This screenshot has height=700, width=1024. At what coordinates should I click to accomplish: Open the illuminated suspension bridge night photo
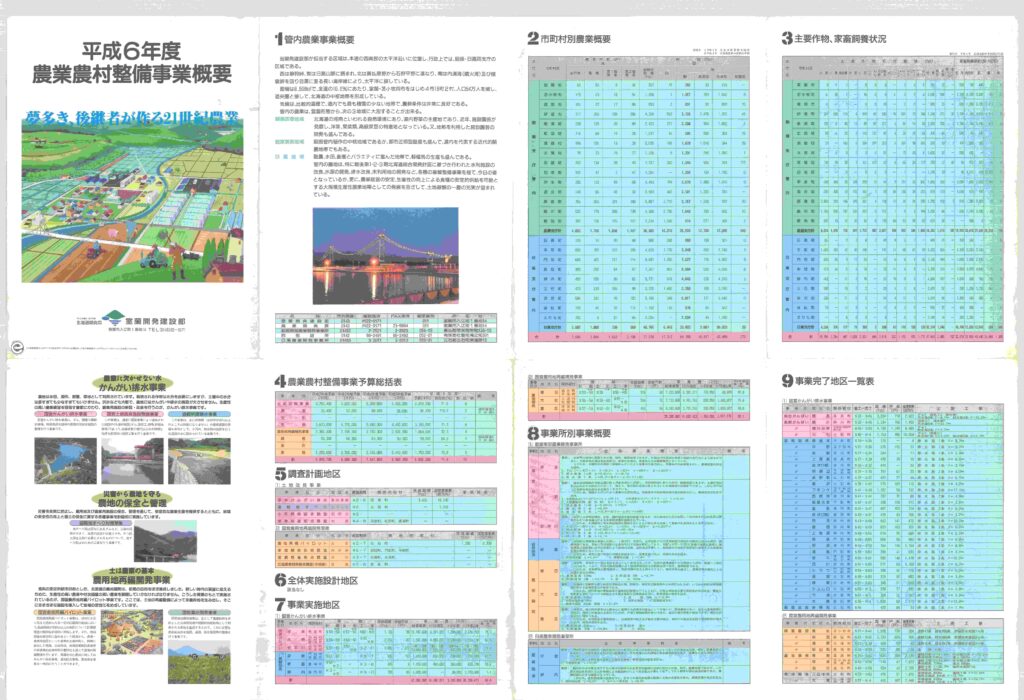pyautogui.click(x=374, y=256)
